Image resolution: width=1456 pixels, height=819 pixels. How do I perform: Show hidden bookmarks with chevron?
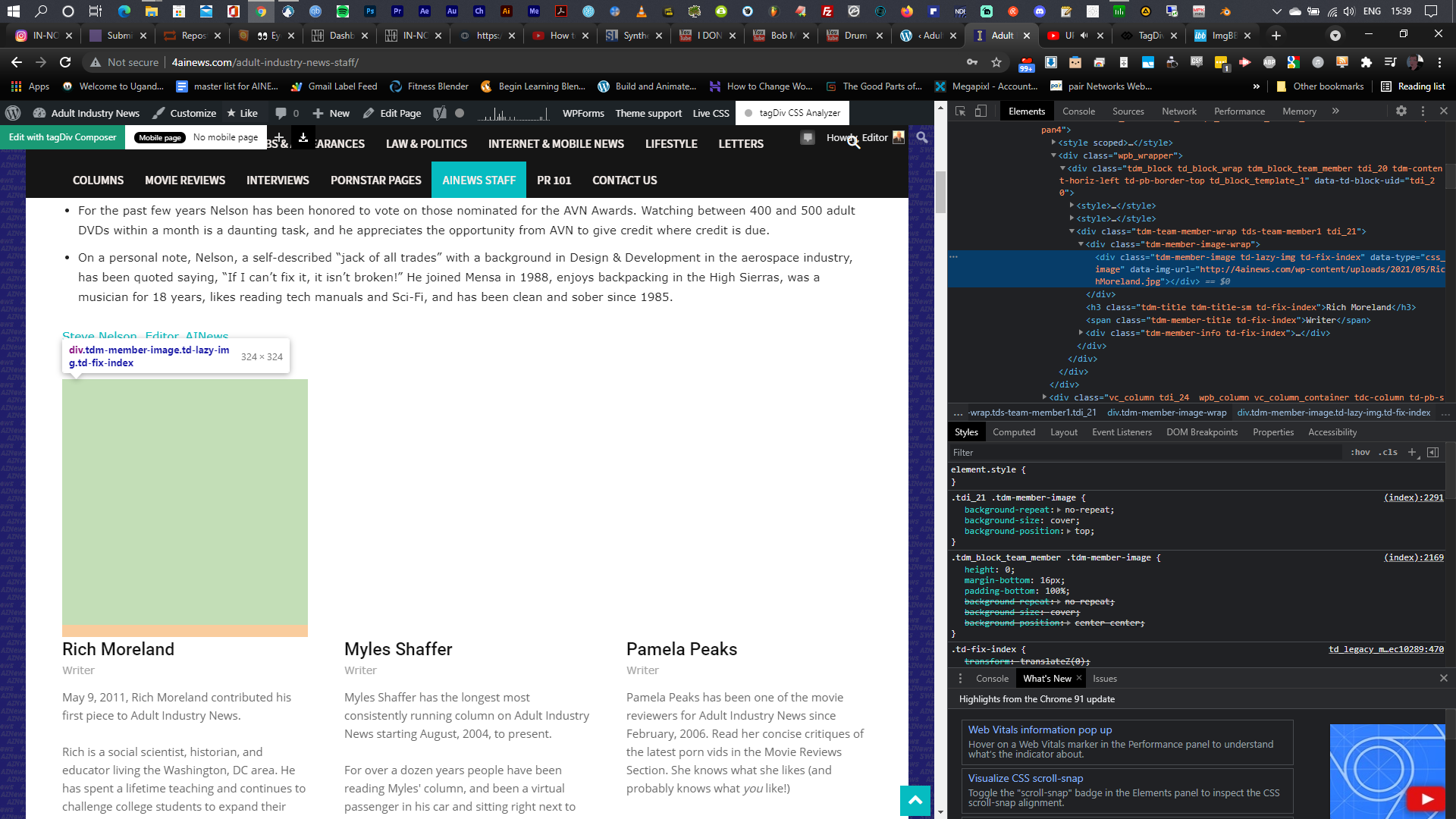click(x=1257, y=86)
